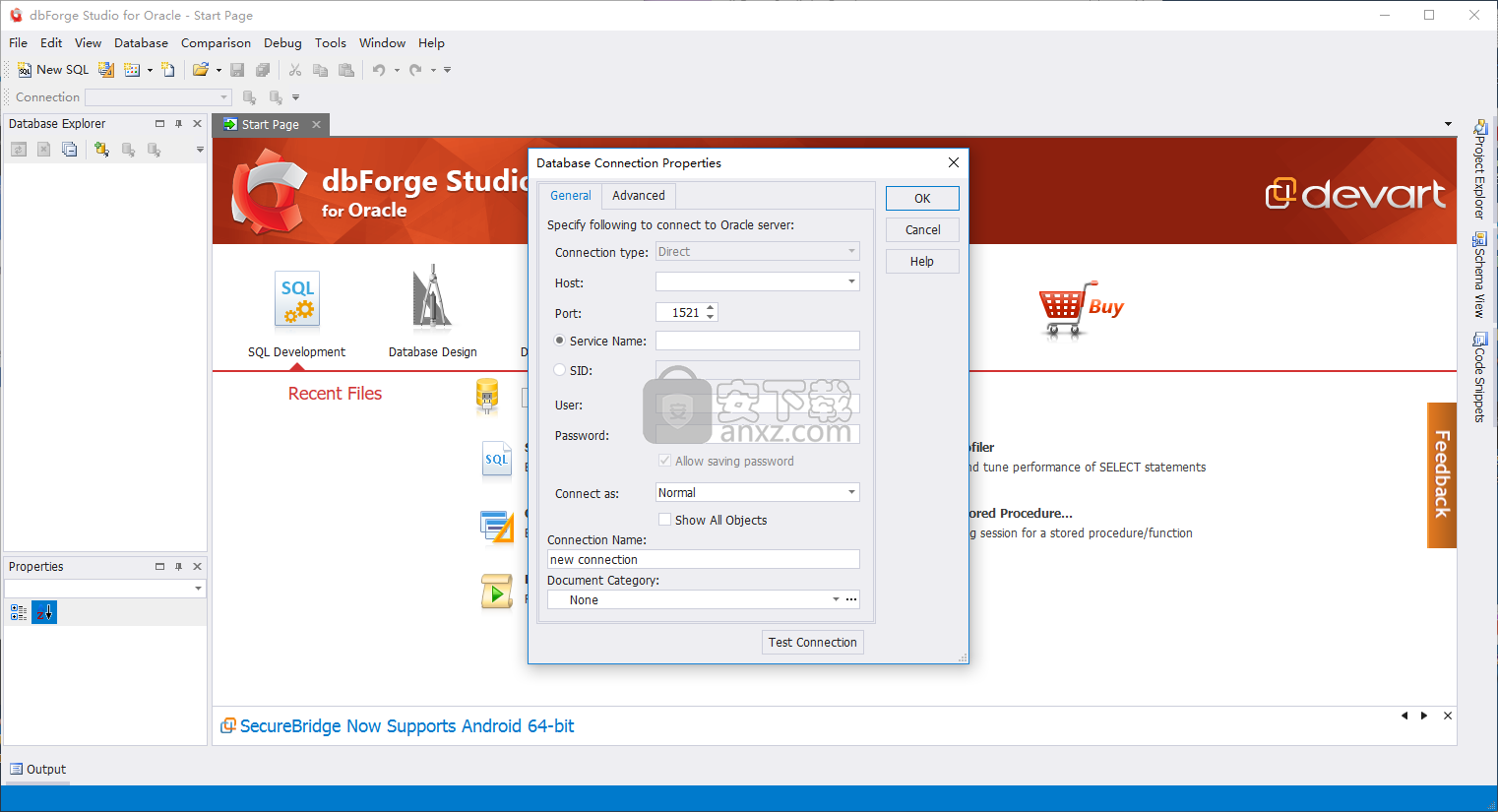Image resolution: width=1498 pixels, height=812 pixels.
Task: Expand the Properties panel object dropdown
Action: click(198, 589)
